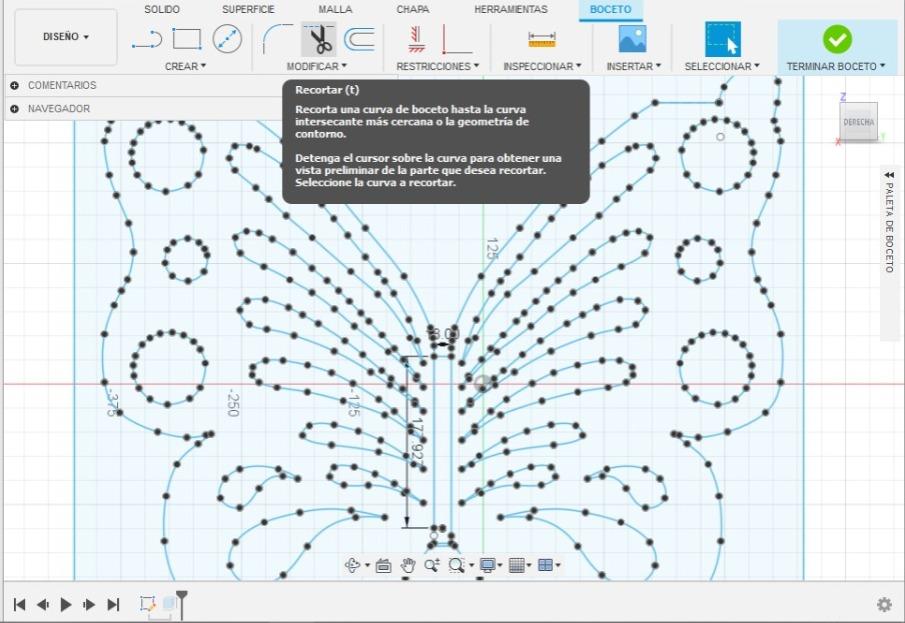This screenshot has width=905, height=623.
Task: Select the Offset curve tool
Action: (x=359, y=39)
